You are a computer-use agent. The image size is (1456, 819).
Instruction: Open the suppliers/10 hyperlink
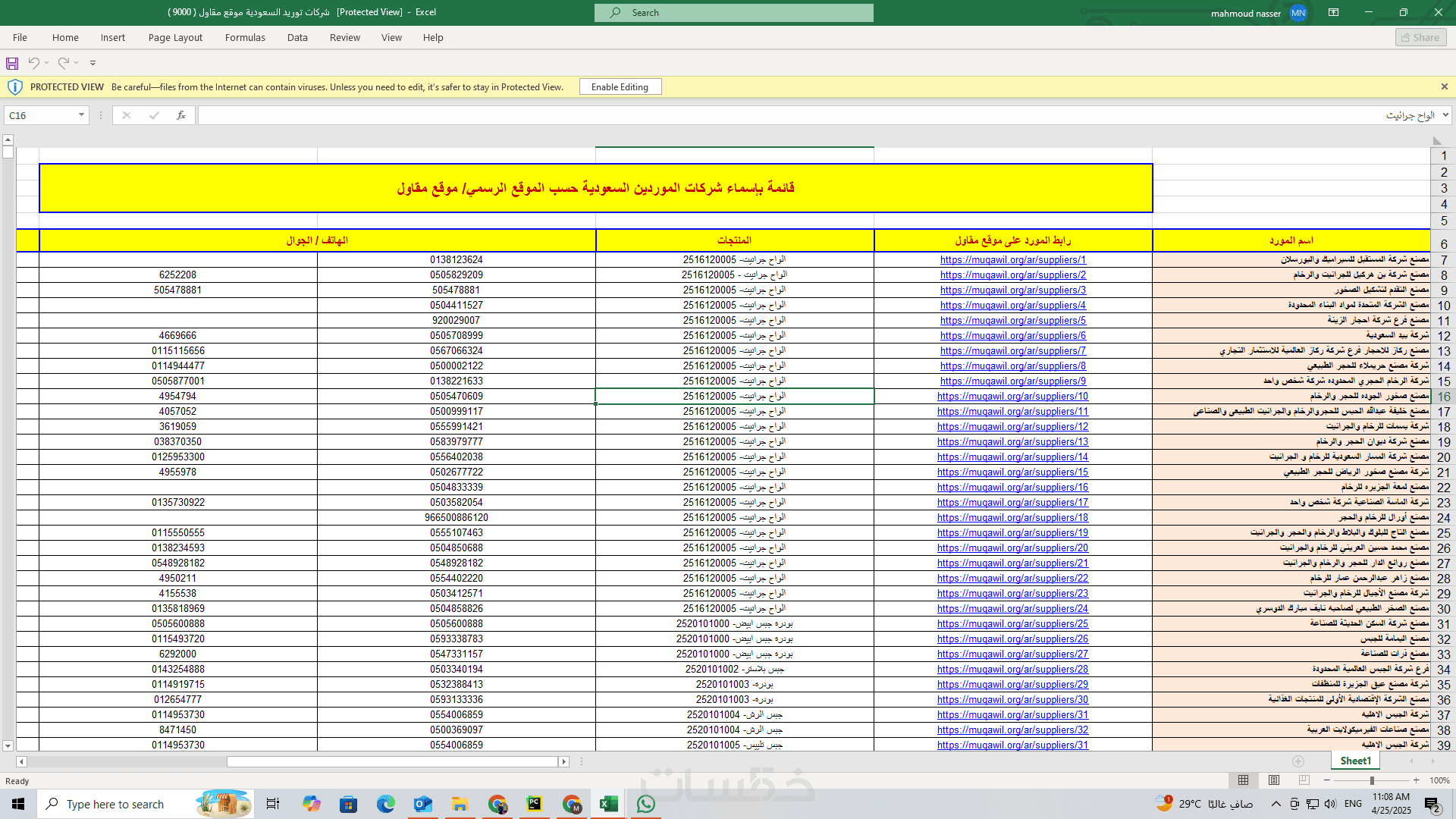pyautogui.click(x=1012, y=396)
